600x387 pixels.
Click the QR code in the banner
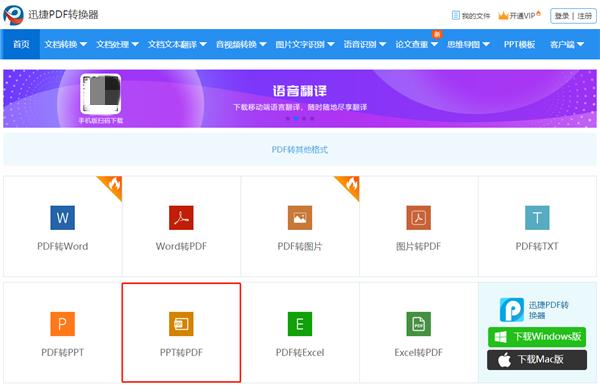[101, 94]
